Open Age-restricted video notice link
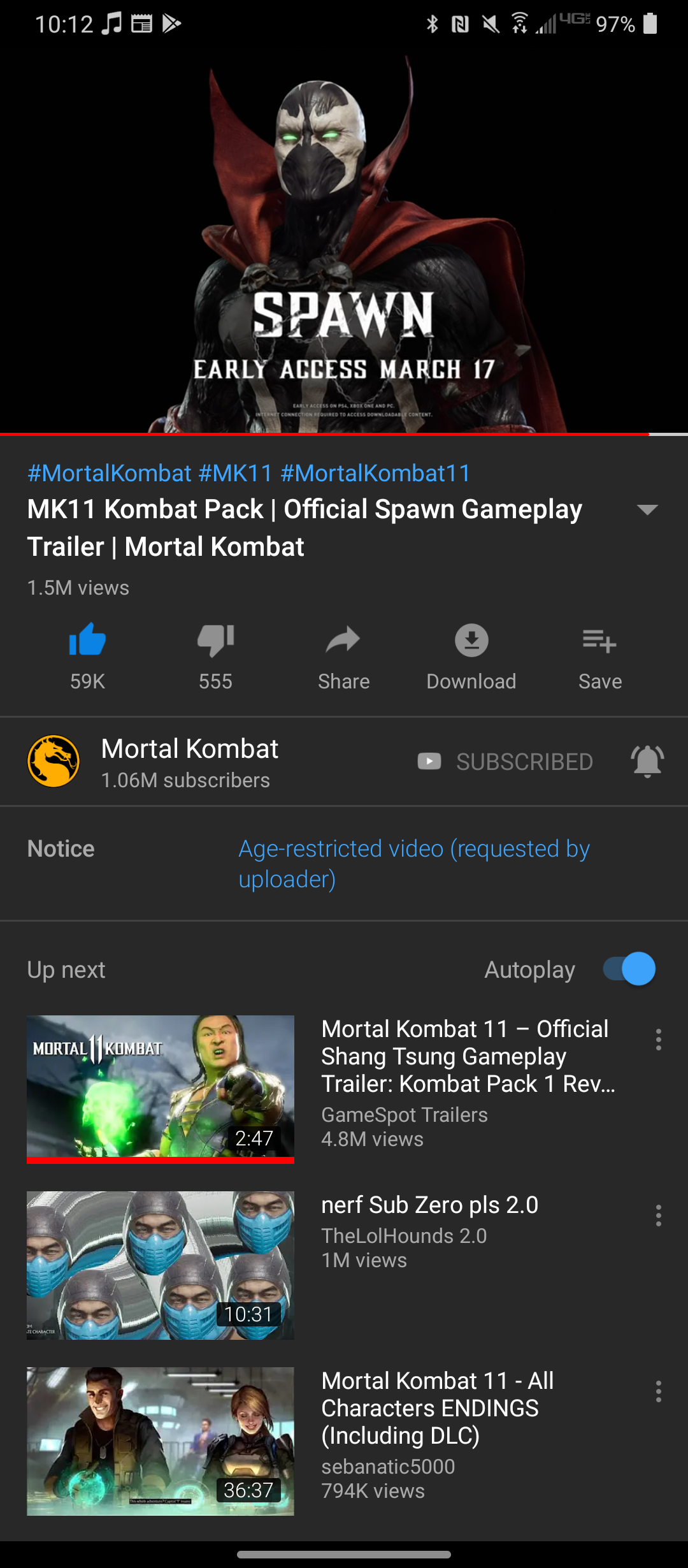 click(414, 864)
